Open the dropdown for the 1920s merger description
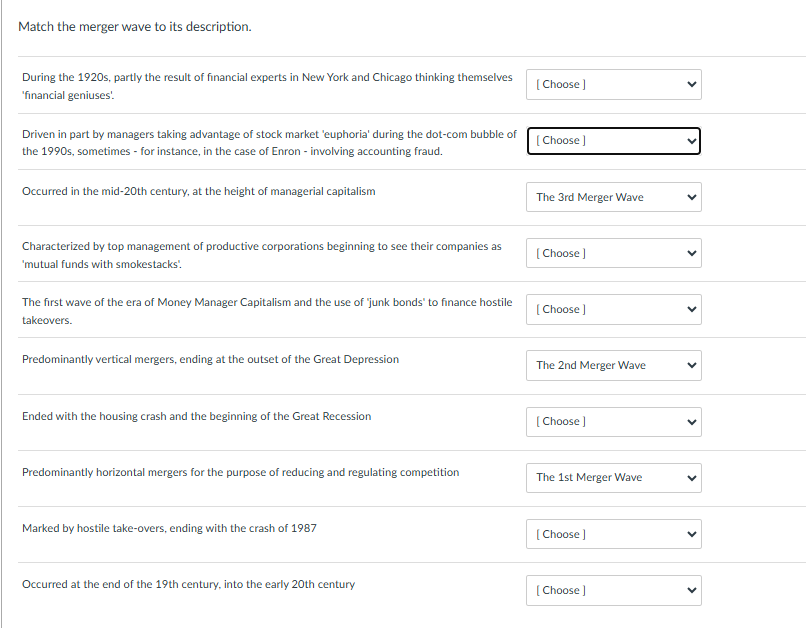Viewport: 806px width, 628px height. point(613,84)
